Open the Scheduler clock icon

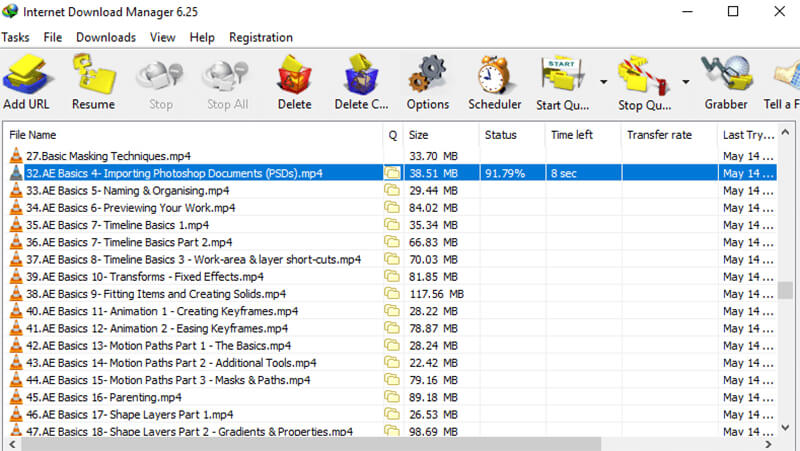point(494,76)
